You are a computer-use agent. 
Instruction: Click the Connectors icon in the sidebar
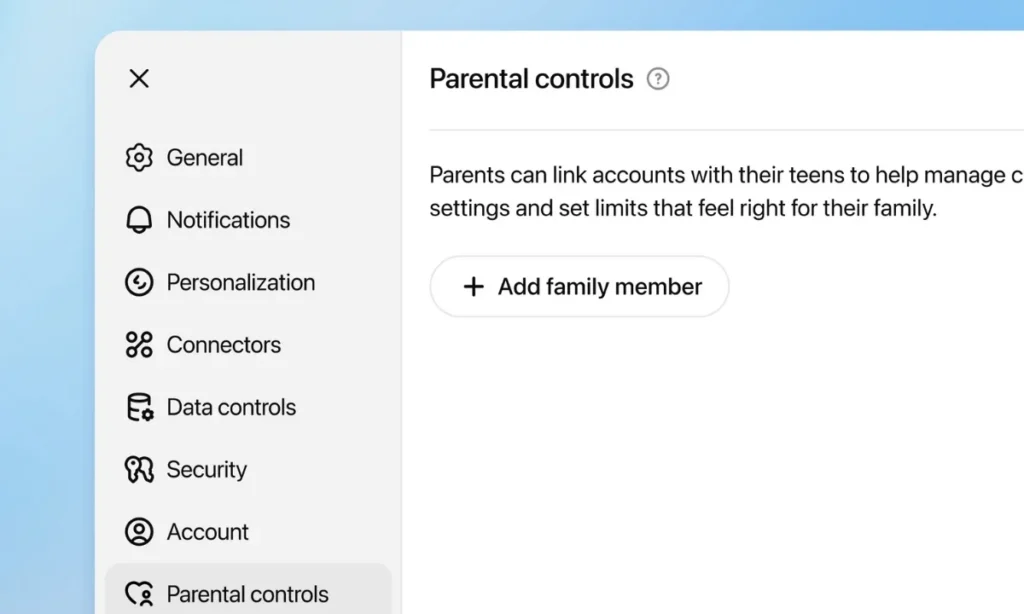139,345
